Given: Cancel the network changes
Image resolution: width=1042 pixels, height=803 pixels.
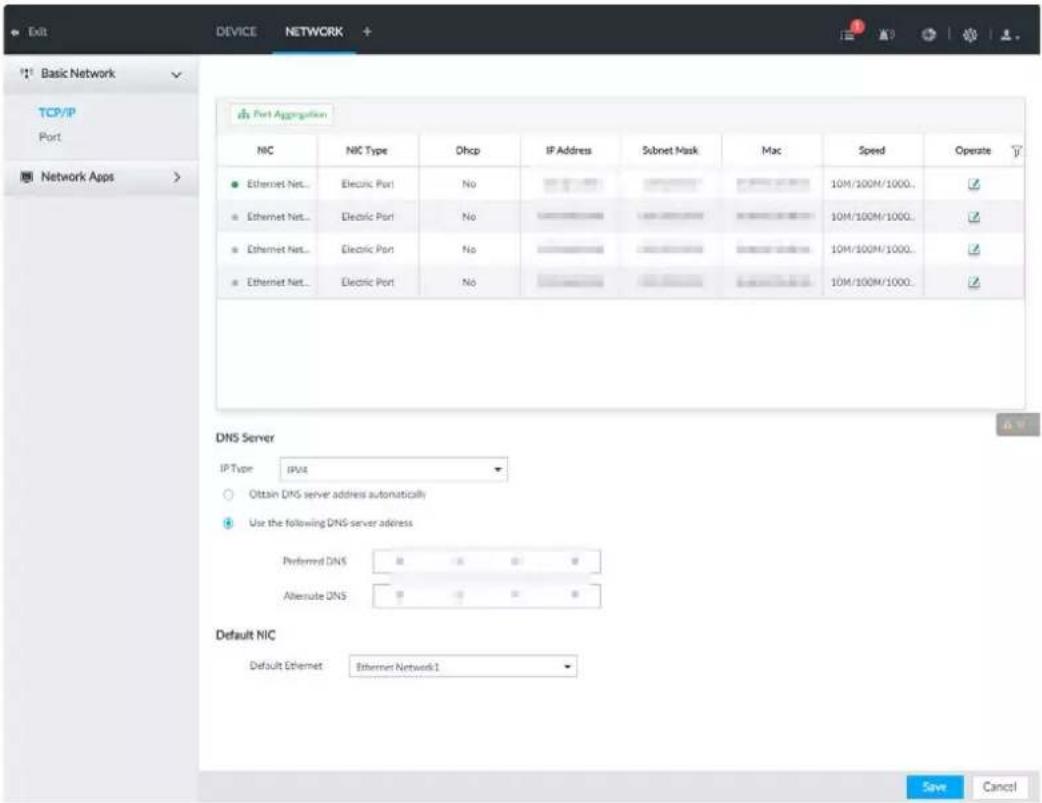Looking at the screenshot, I should click(x=999, y=787).
